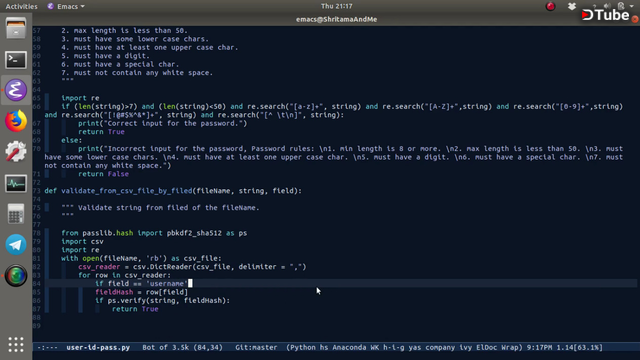Click the red recording indicator in the top bar
This screenshot has width=640, height=360.
pyautogui.click(x=550, y=6)
